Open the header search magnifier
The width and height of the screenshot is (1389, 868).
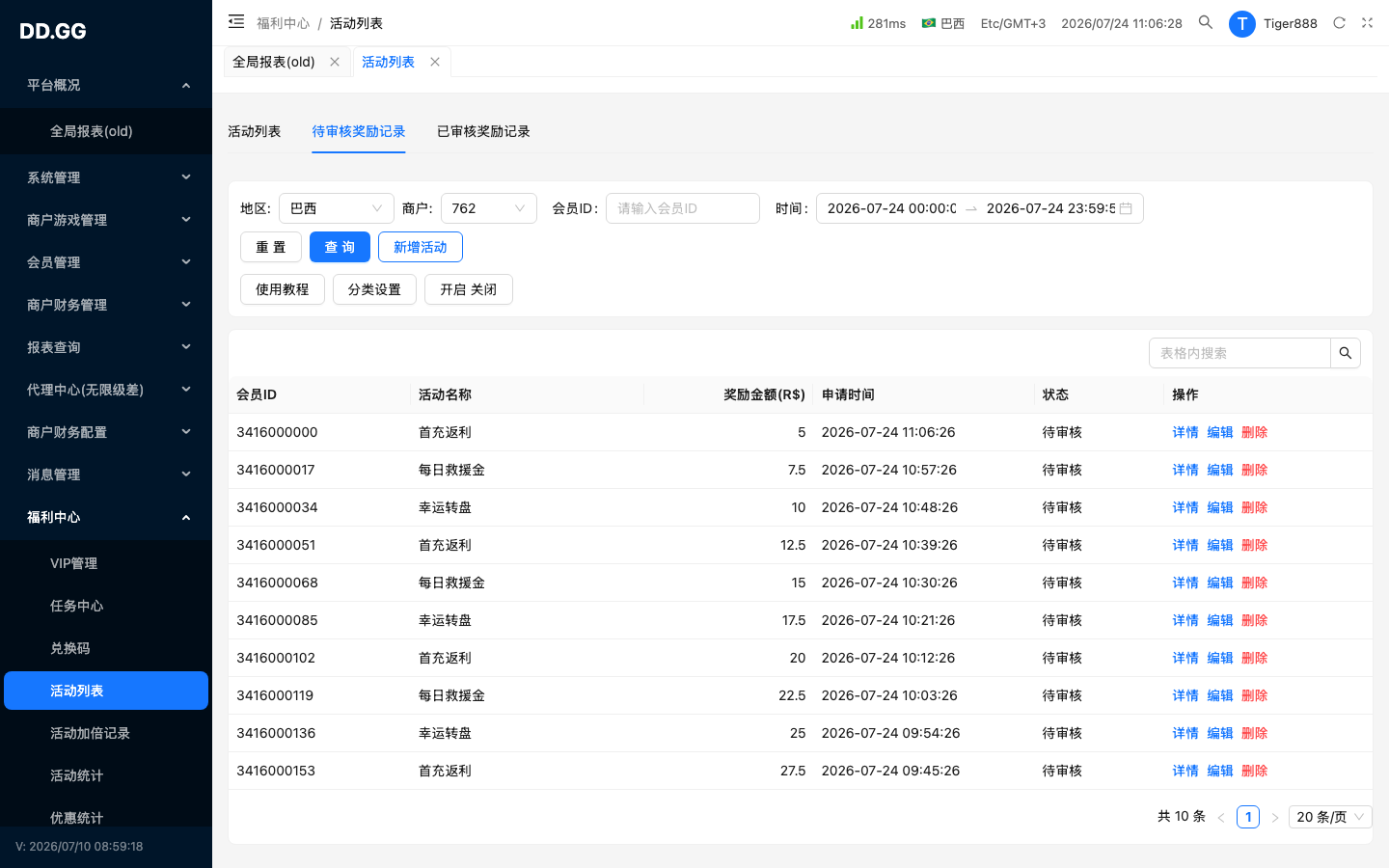1206,22
